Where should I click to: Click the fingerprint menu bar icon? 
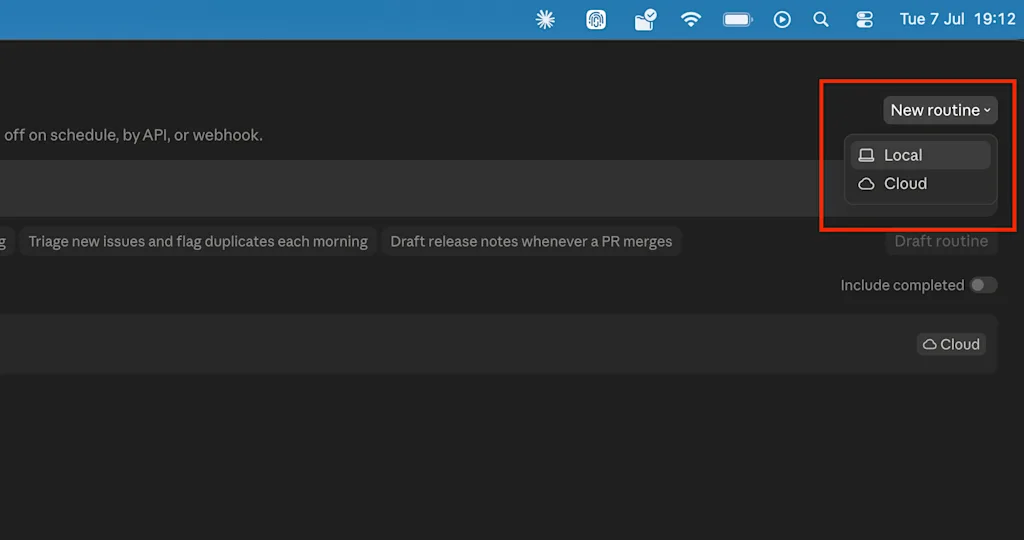click(596, 20)
